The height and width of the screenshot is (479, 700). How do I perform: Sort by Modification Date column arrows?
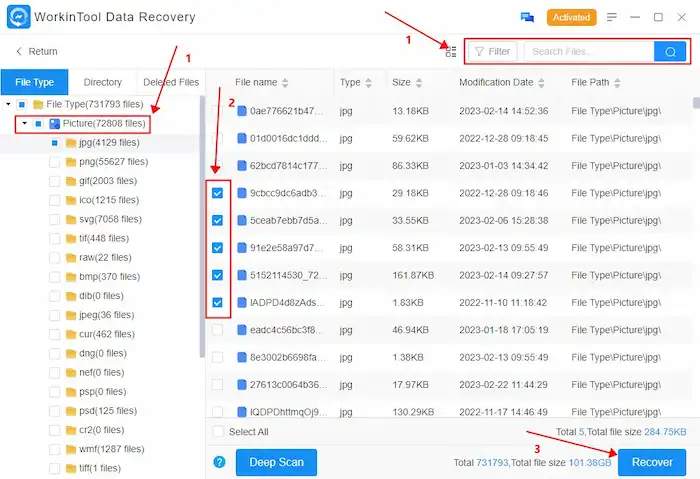pyautogui.click(x=542, y=83)
